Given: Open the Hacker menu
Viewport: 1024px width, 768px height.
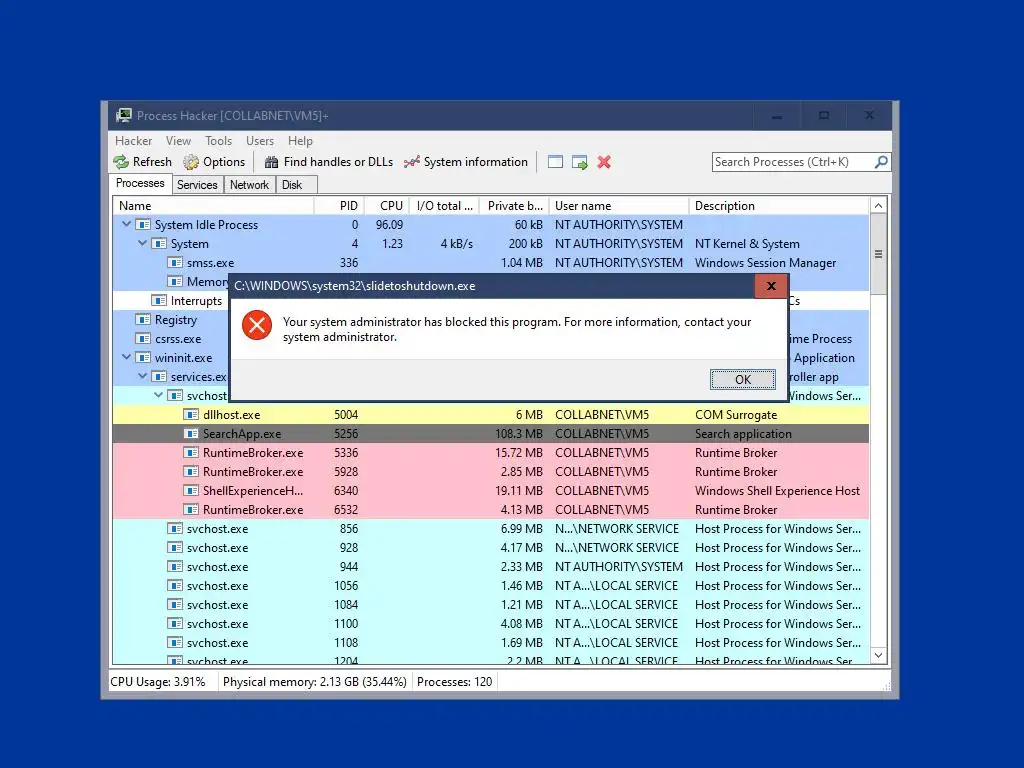Looking at the screenshot, I should tap(133, 141).
